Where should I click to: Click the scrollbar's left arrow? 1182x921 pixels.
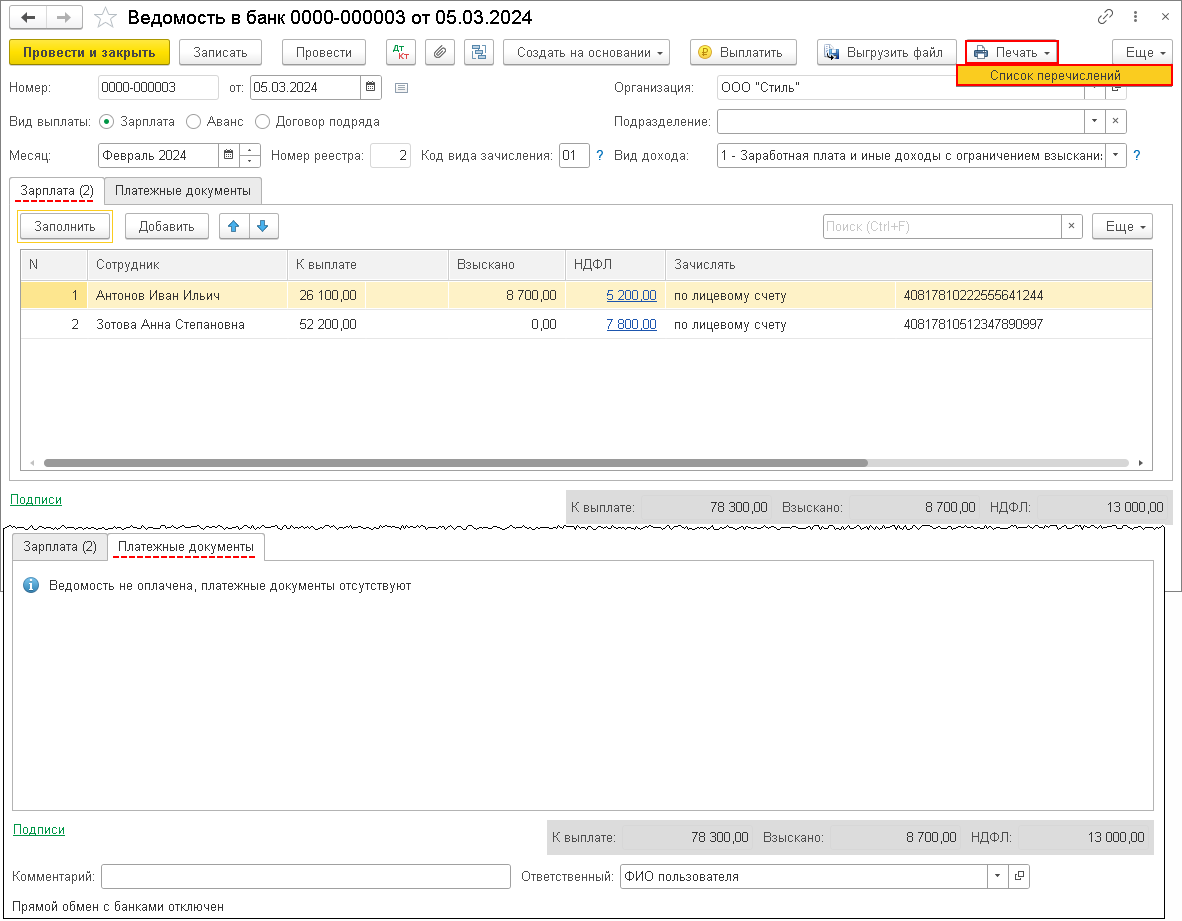pyautogui.click(x=32, y=463)
